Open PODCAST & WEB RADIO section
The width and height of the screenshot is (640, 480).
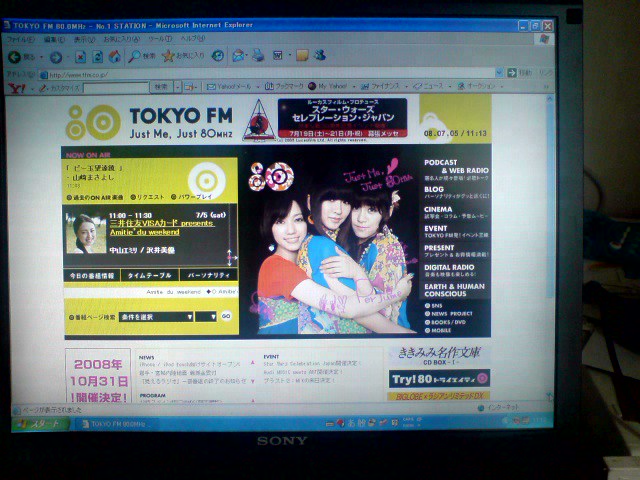tap(456, 169)
